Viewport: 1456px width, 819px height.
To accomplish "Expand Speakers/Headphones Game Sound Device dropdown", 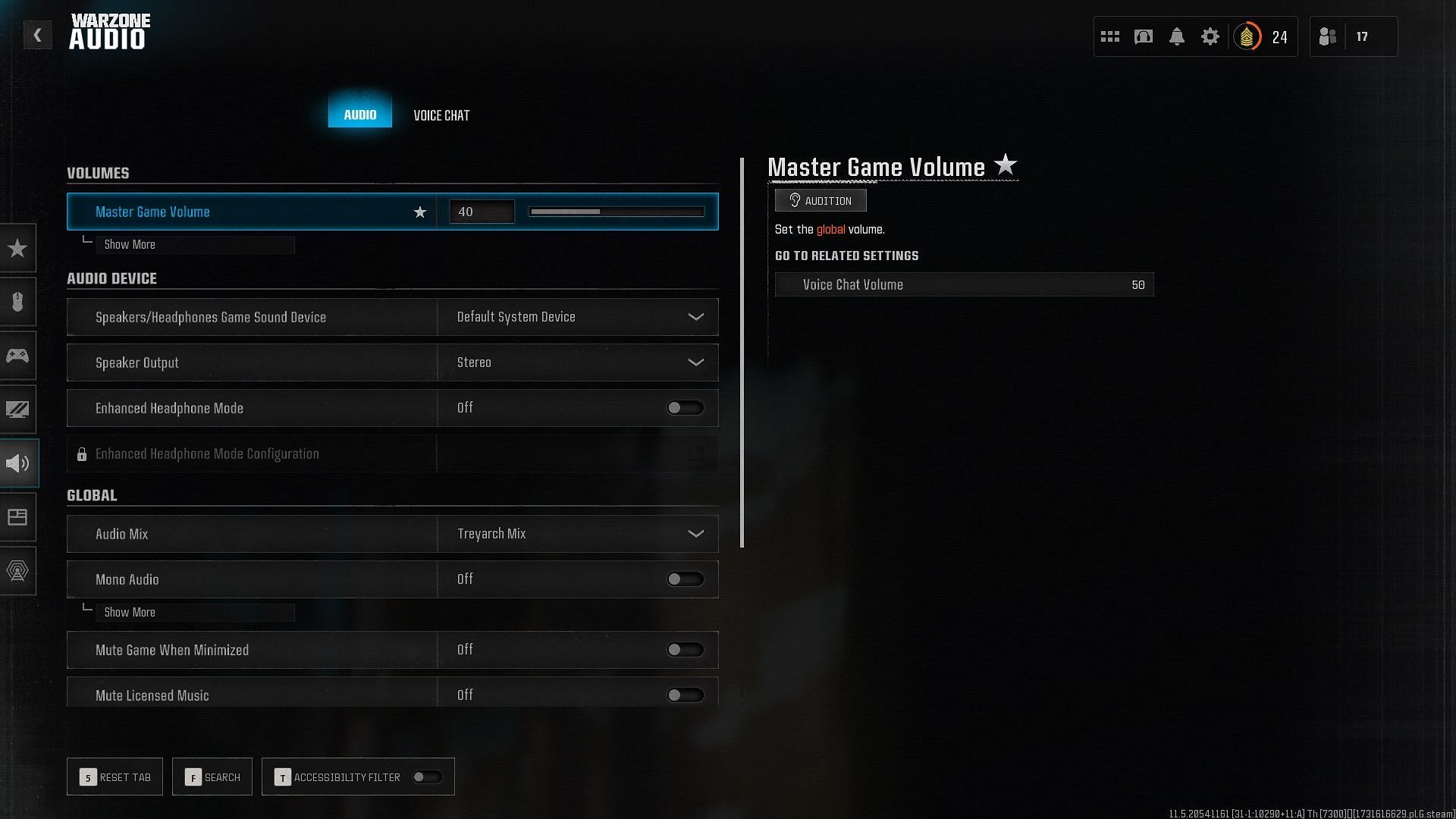I will 696,316.
